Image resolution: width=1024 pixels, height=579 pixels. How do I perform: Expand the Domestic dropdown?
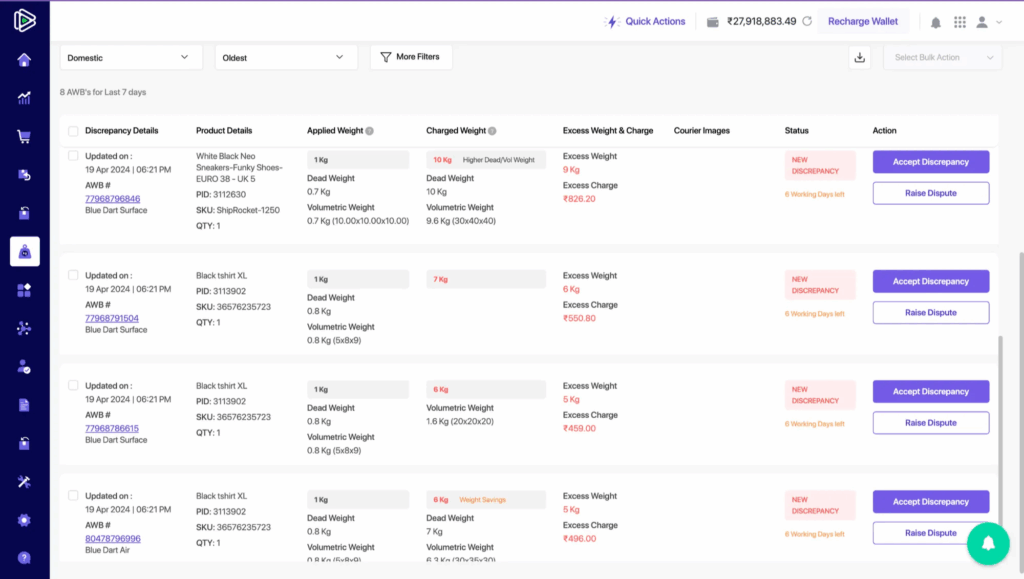coord(131,58)
